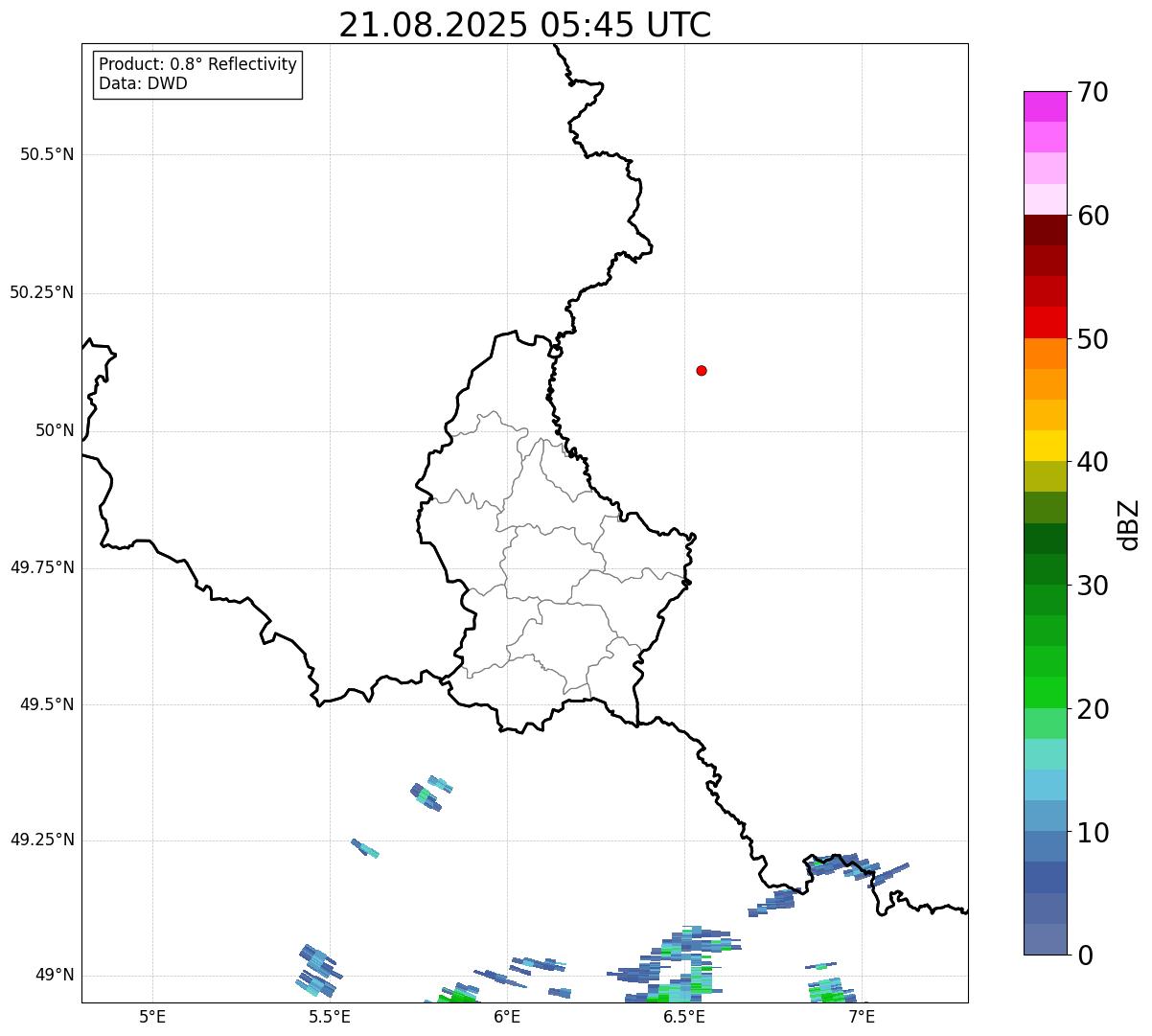Click the 50°N latitude label
The image size is (1152, 1036).
[x=55, y=430]
